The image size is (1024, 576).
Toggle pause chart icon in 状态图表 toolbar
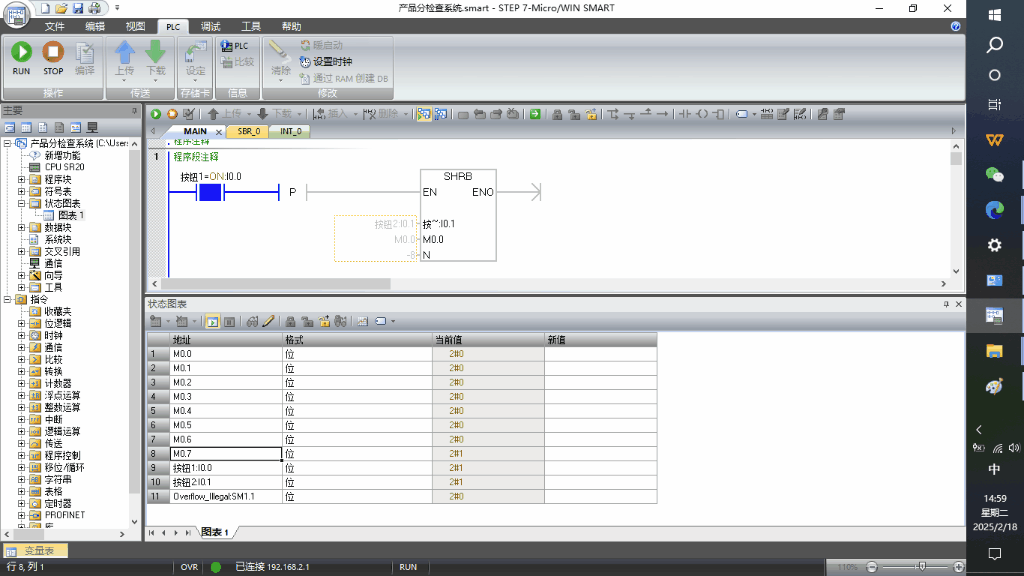[x=229, y=321]
